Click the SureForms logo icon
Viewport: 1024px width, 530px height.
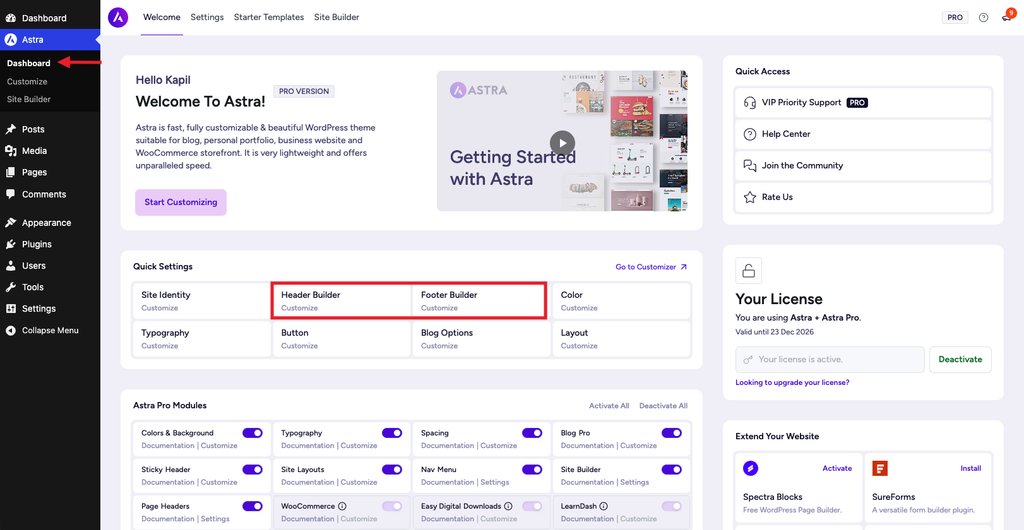pyautogui.click(x=880, y=468)
